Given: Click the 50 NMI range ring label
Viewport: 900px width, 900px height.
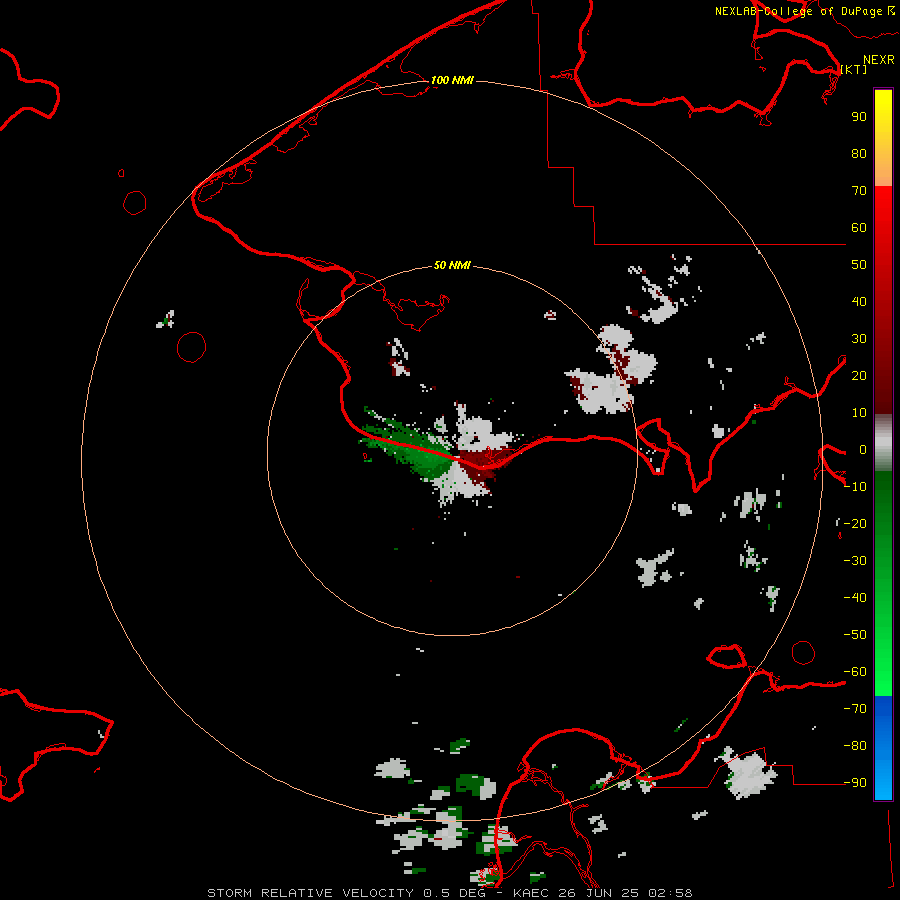Looking at the screenshot, I should coord(452,265).
